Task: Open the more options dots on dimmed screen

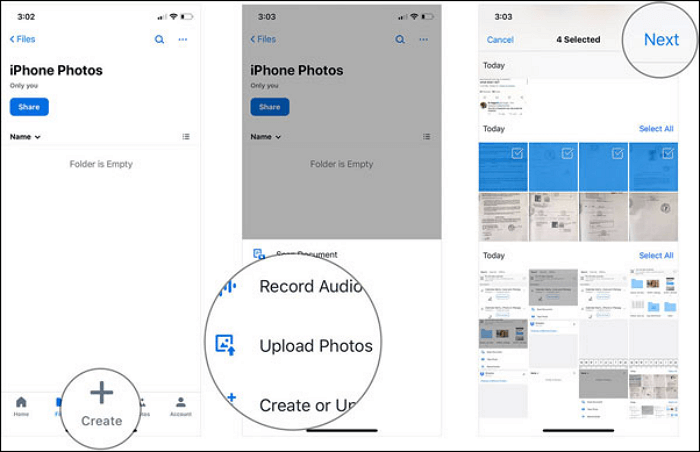Action: tap(423, 39)
